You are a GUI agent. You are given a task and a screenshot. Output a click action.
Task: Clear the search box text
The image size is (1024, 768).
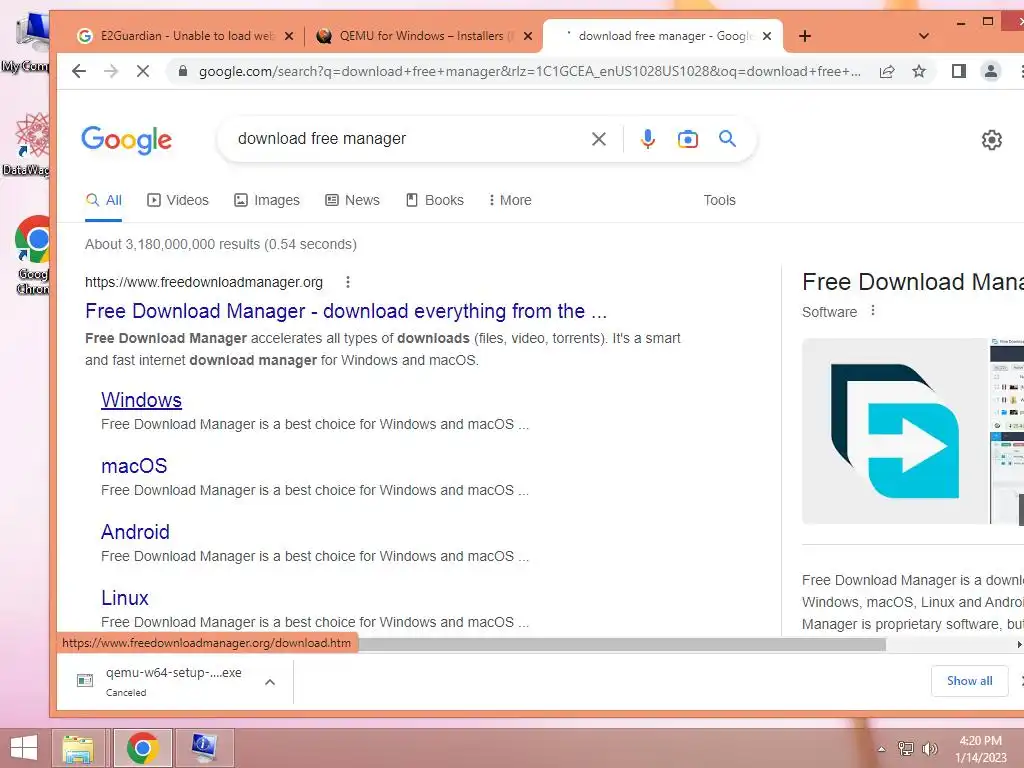[x=599, y=138]
